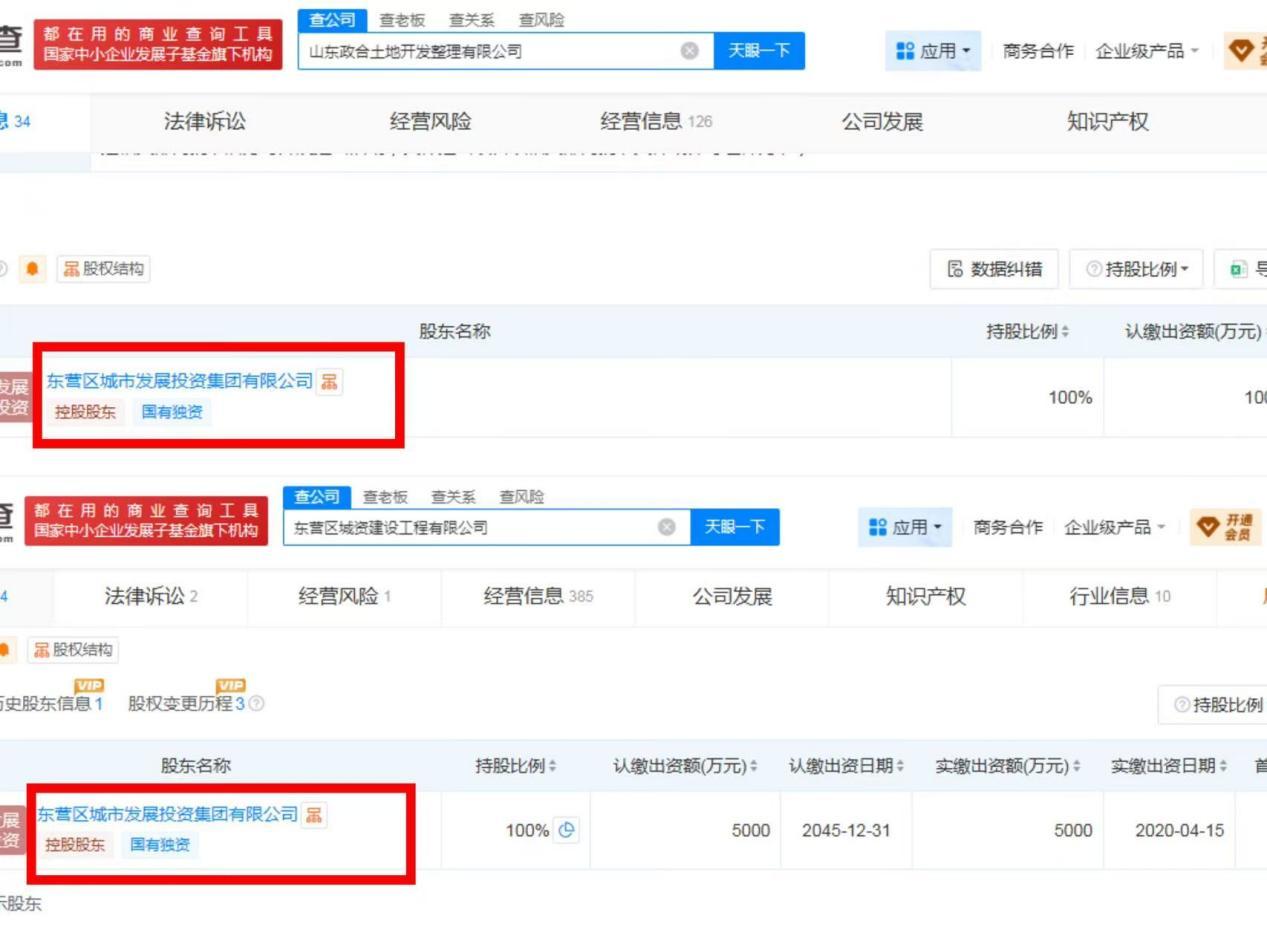1267x950 pixels.
Task: Click the bell alert icon beside 股权结构 on 东营区城资 page
Action: point(5,650)
